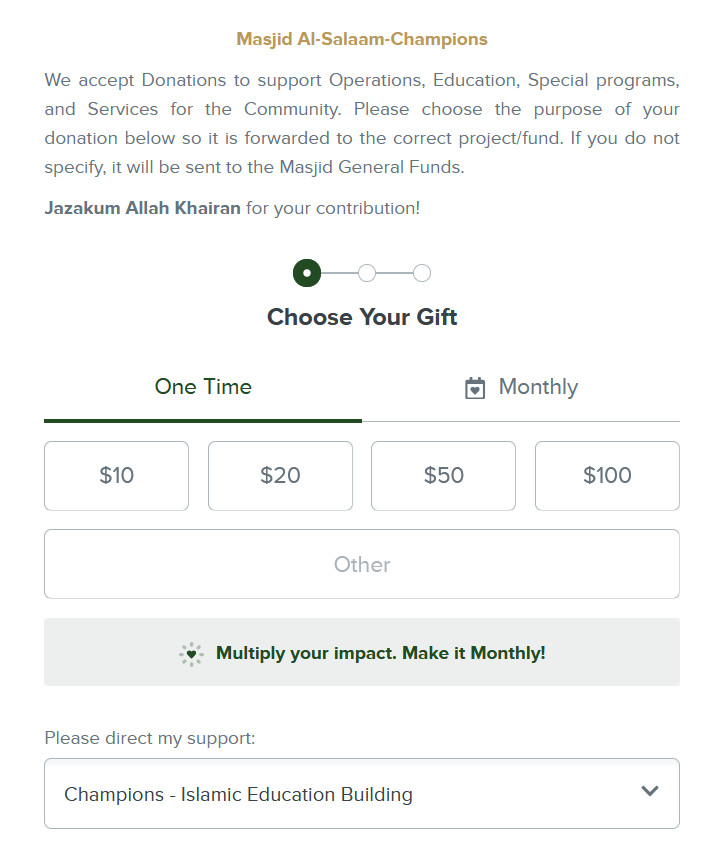Image resolution: width=722 pixels, height=849 pixels.
Task: Switch to the Monthly tab
Action: [x=520, y=387]
